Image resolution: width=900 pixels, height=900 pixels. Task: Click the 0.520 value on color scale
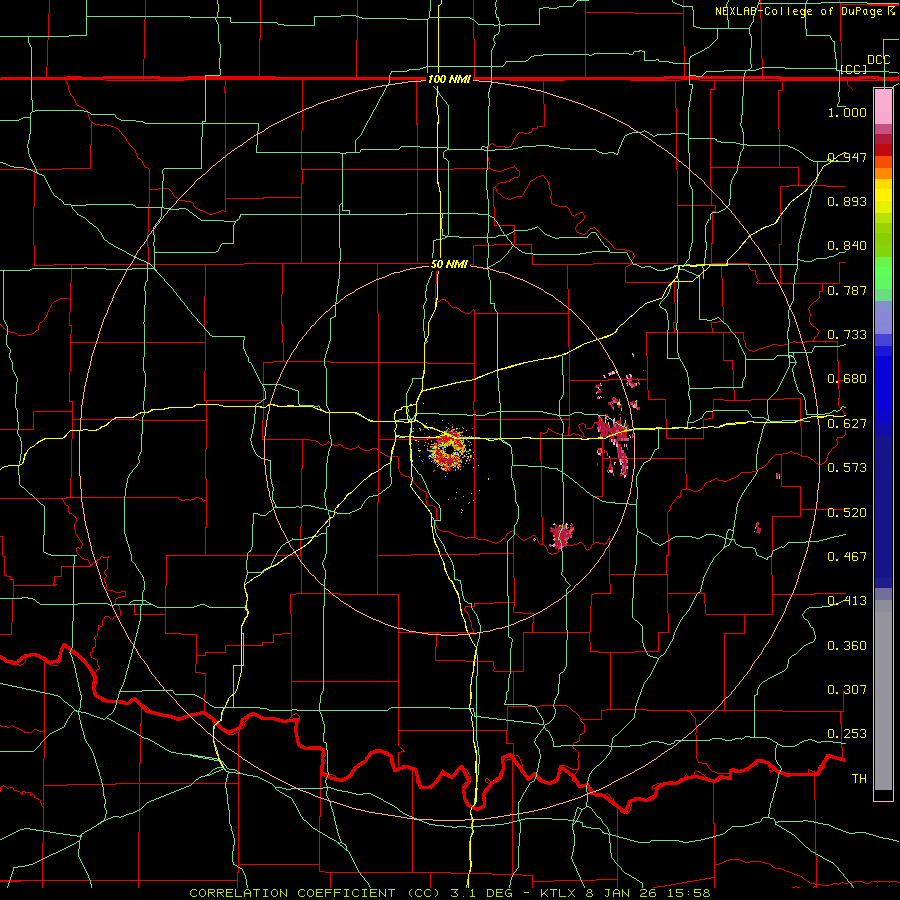click(x=847, y=513)
